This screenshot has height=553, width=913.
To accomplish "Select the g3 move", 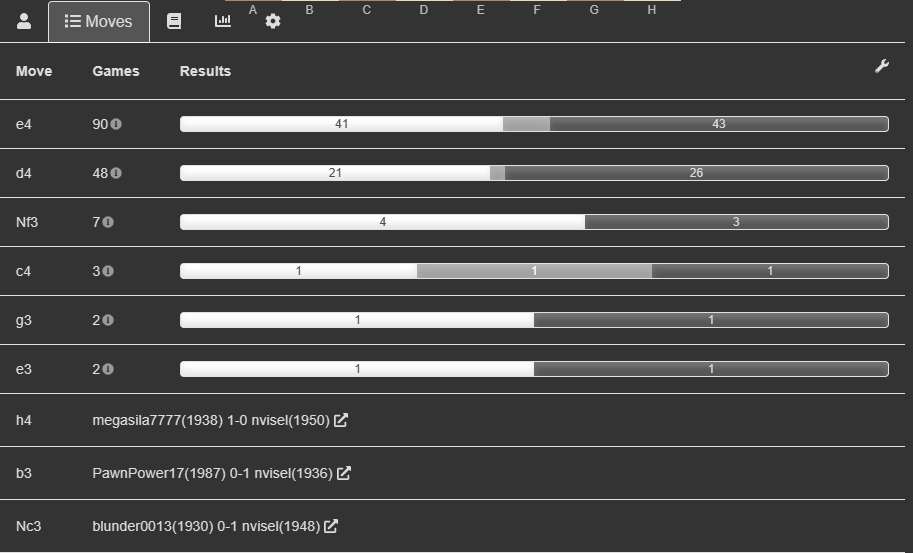I will pos(24,320).
